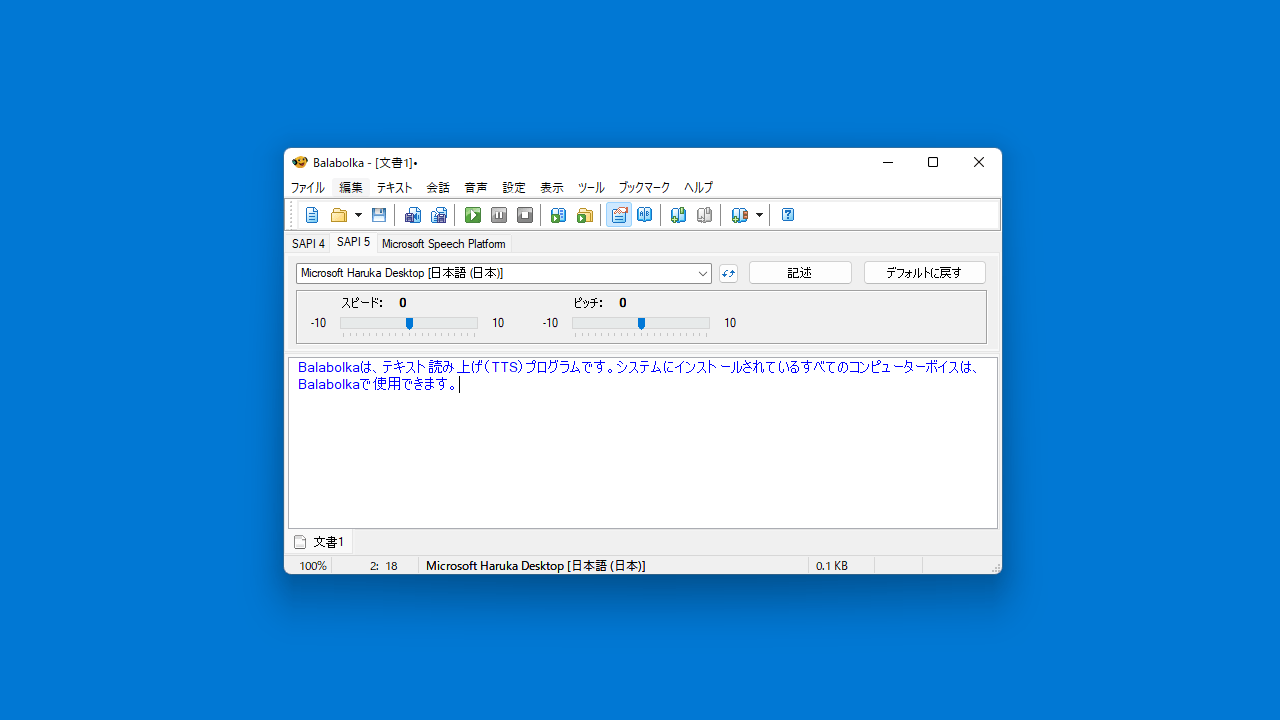Toggle the highlighted spell-check panel icon
The width and height of the screenshot is (1280, 720).
click(x=619, y=215)
